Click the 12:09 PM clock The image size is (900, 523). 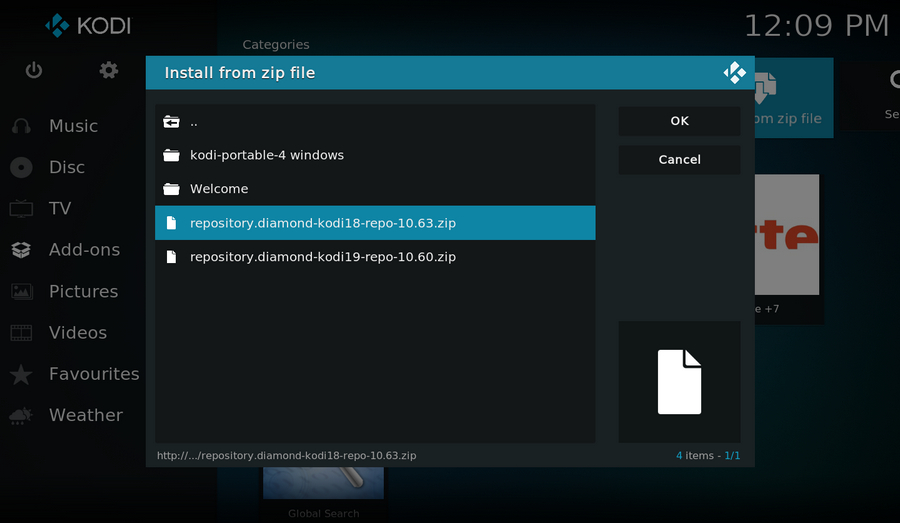pos(816,26)
